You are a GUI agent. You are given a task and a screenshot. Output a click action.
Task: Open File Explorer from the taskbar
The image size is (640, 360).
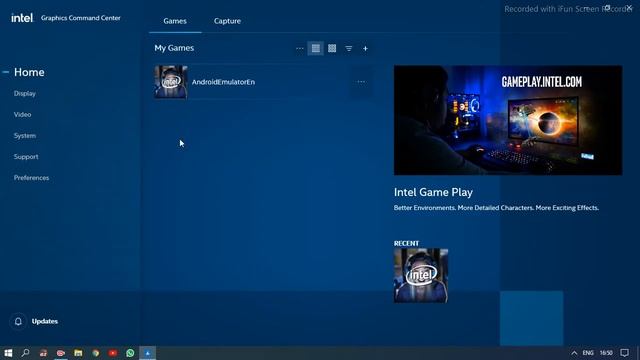tap(78, 353)
